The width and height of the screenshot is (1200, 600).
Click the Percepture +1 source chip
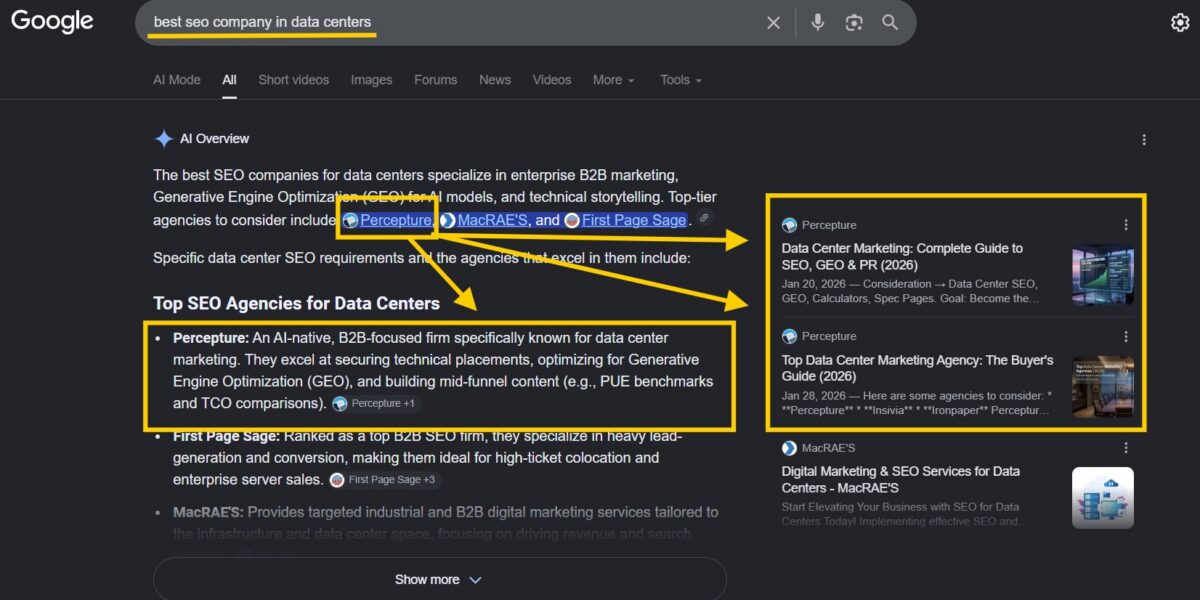pos(376,404)
